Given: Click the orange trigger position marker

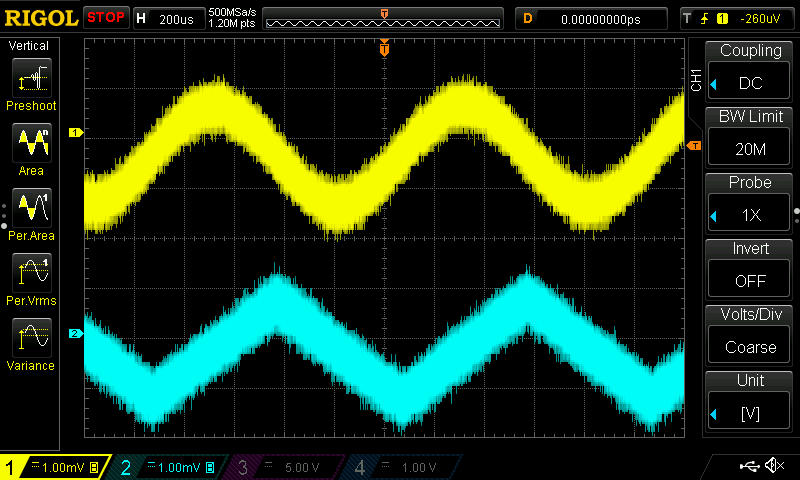Looking at the screenshot, I should click(384, 49).
